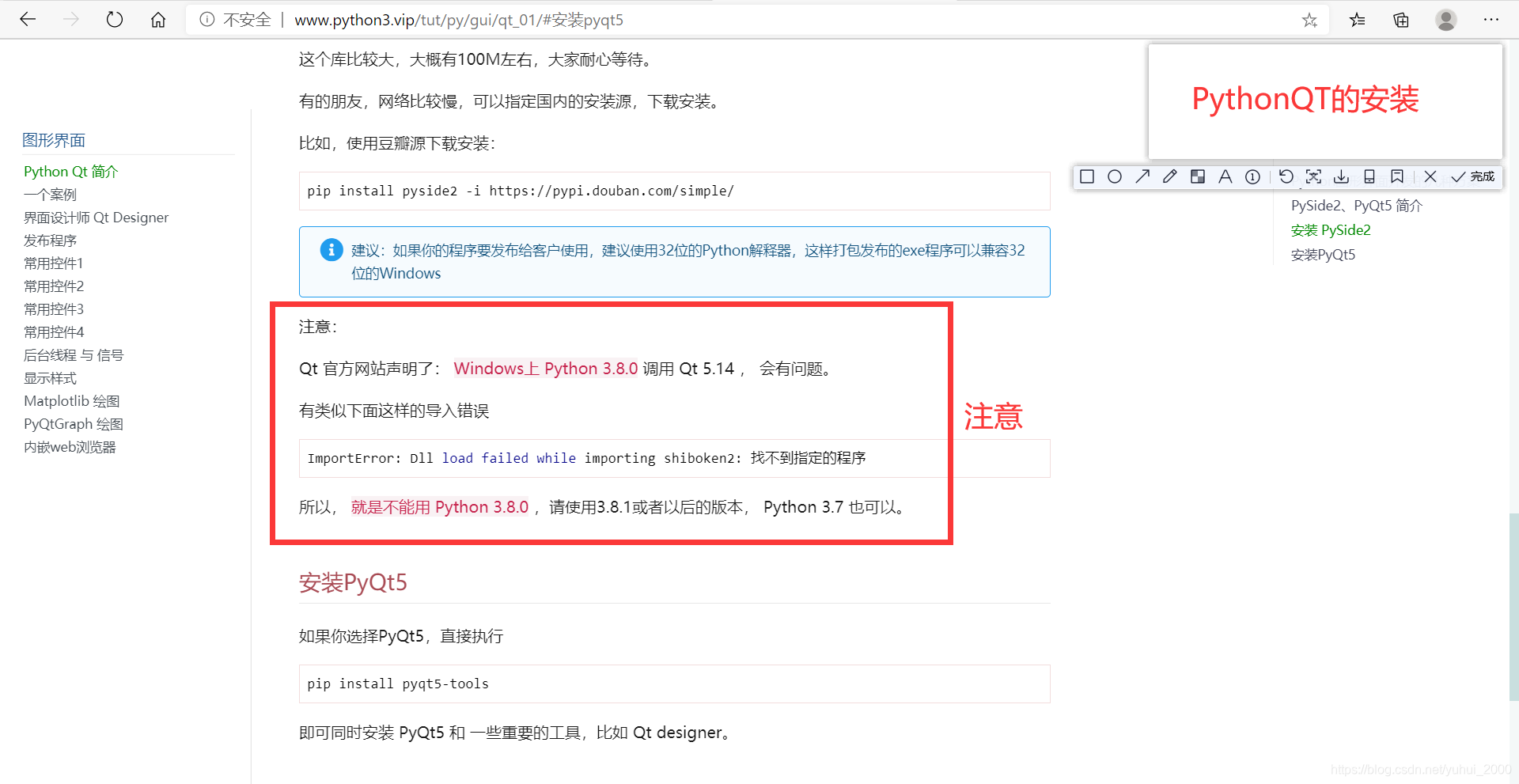Undo the last annotation

click(x=1286, y=176)
